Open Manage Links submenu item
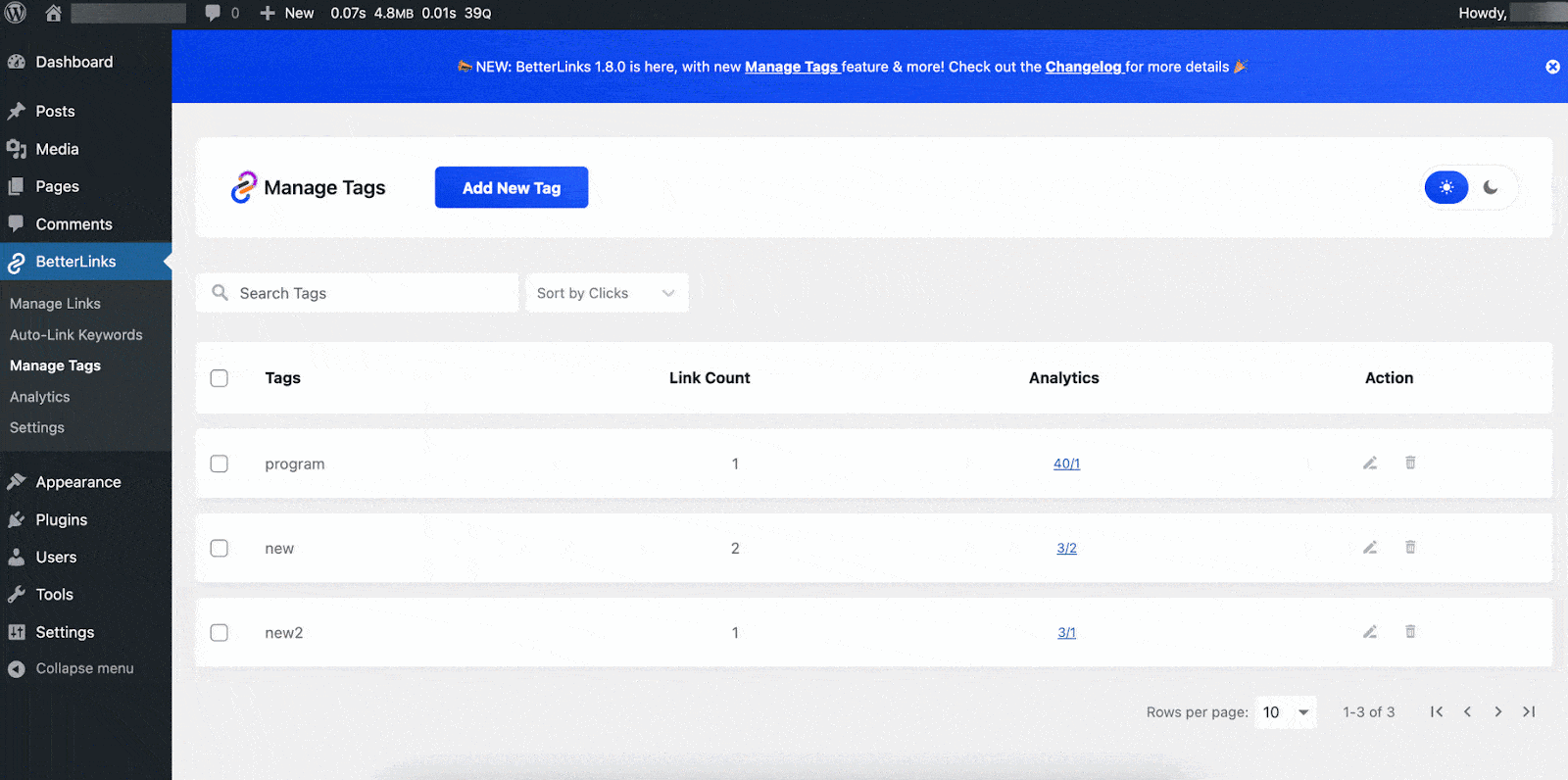The width and height of the screenshot is (1568, 780). pyautogui.click(x=55, y=304)
